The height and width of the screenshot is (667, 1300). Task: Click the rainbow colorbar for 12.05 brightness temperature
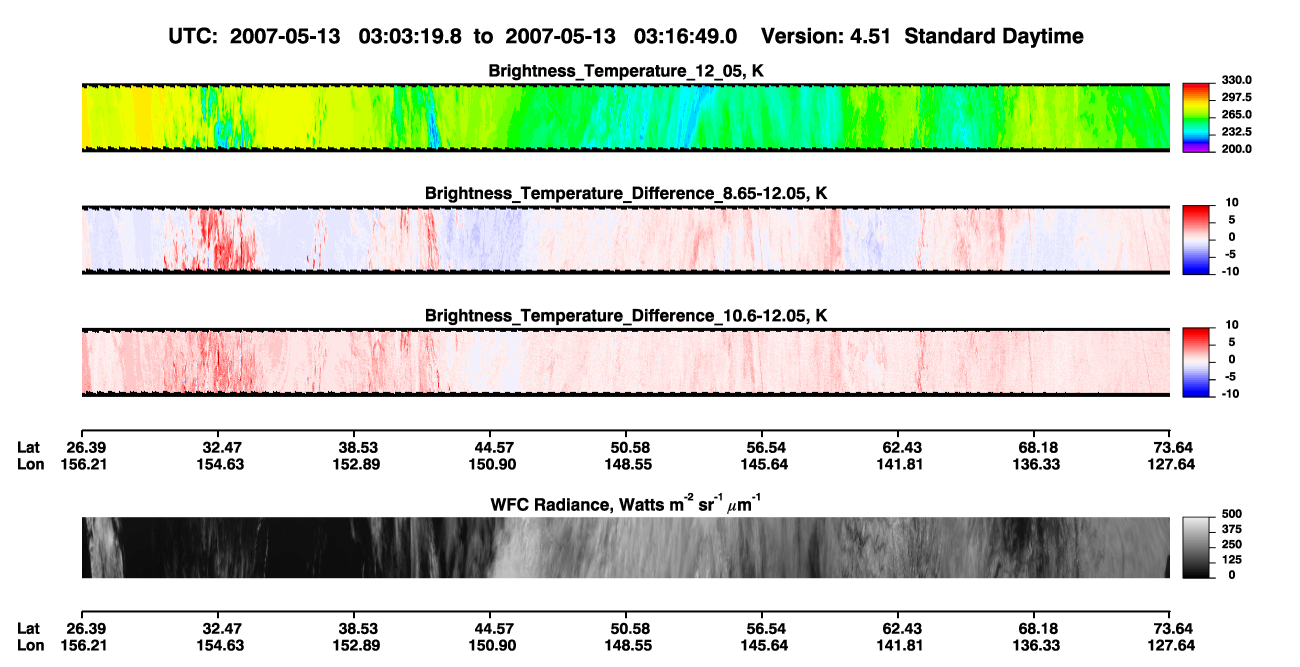(x=1197, y=118)
